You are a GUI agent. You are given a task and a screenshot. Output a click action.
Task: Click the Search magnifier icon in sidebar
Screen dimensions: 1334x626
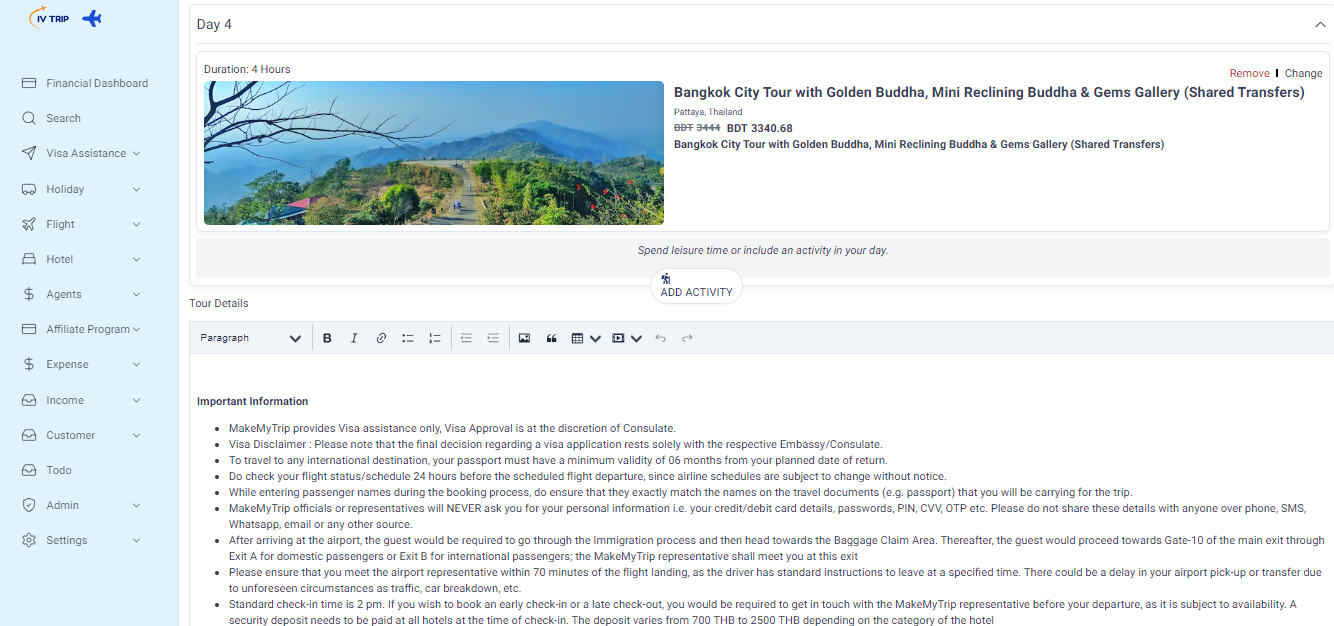coord(29,118)
